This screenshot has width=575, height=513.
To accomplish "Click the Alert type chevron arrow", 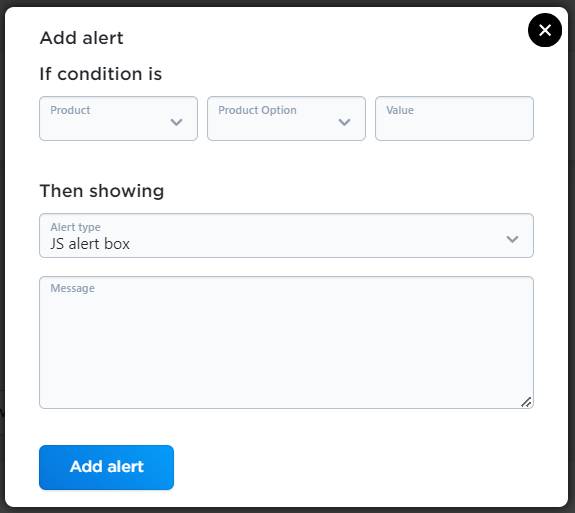I will 512,239.
